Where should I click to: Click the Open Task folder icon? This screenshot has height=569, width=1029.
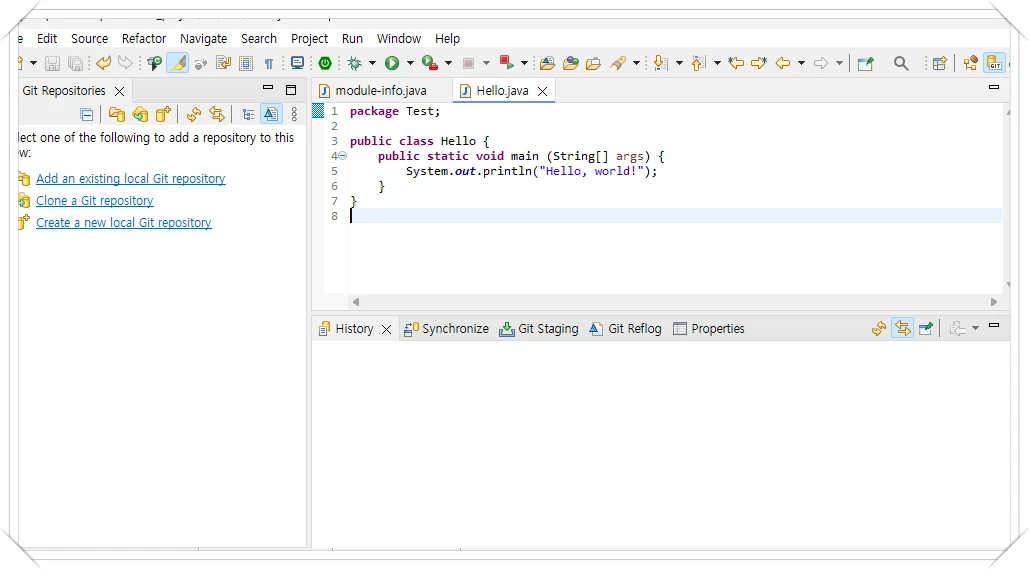click(x=593, y=63)
